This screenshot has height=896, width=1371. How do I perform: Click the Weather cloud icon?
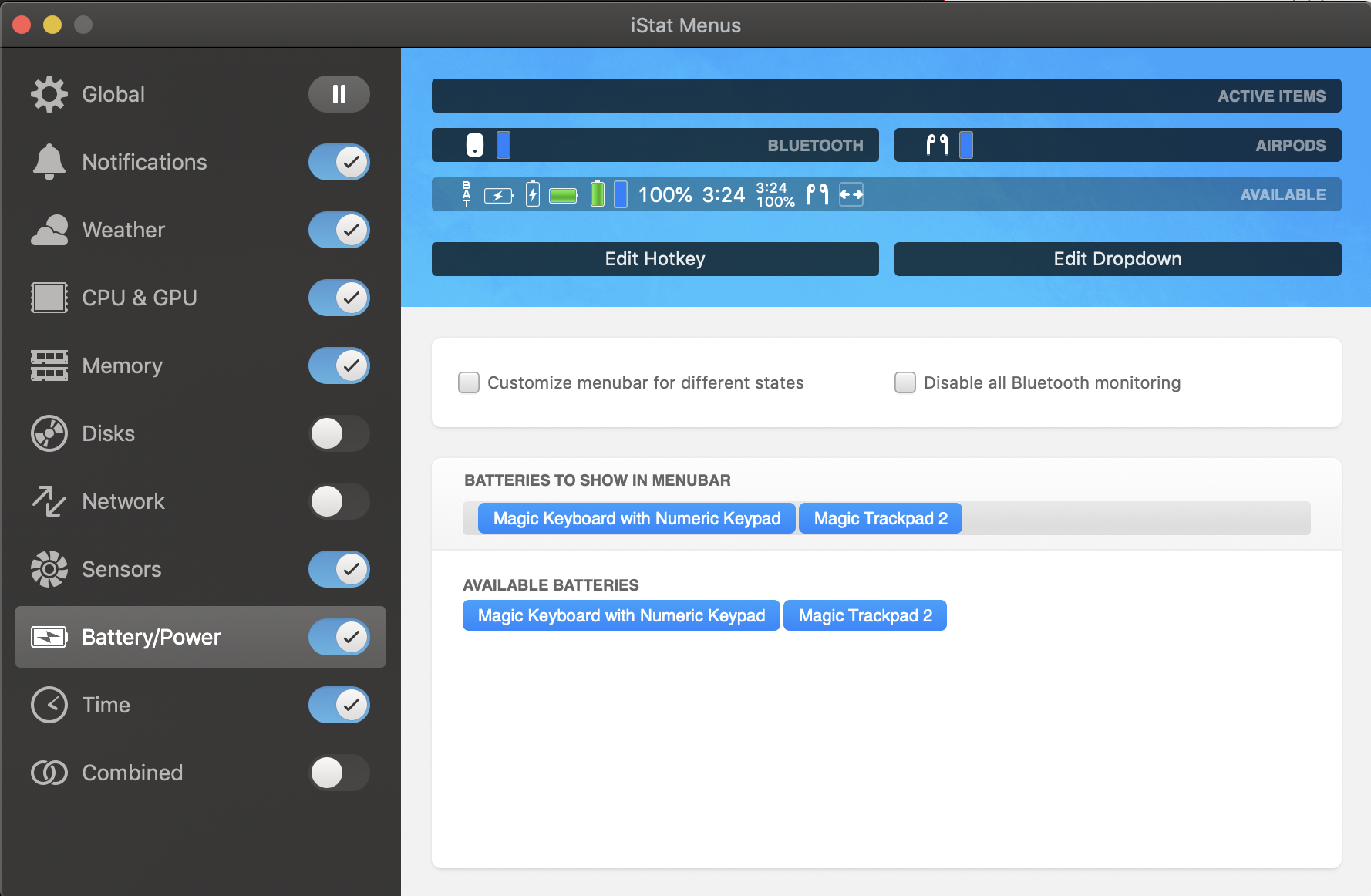tap(49, 230)
